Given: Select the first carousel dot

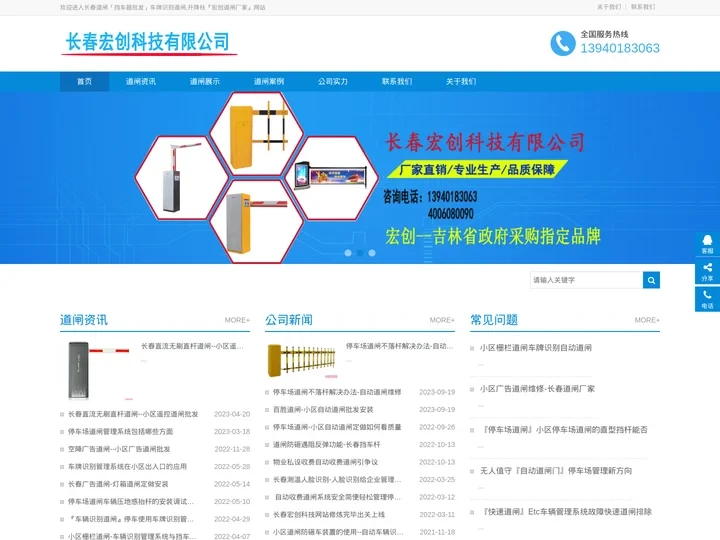Looking at the screenshot, I should click(348, 253).
